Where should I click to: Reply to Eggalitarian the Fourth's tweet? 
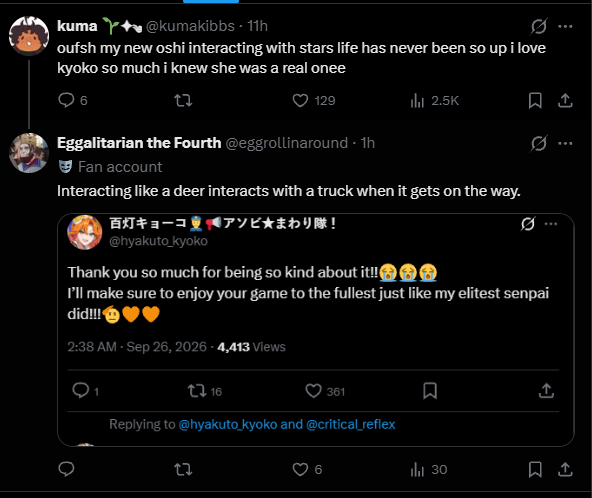(x=66, y=469)
